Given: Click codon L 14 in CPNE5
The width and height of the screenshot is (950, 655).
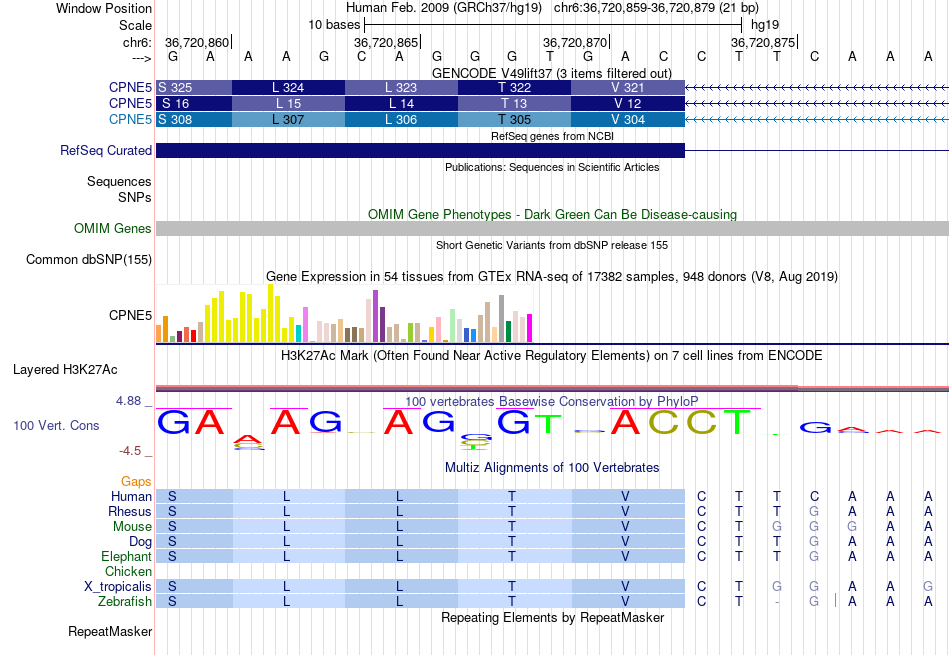Looking at the screenshot, I should click(x=402, y=103).
